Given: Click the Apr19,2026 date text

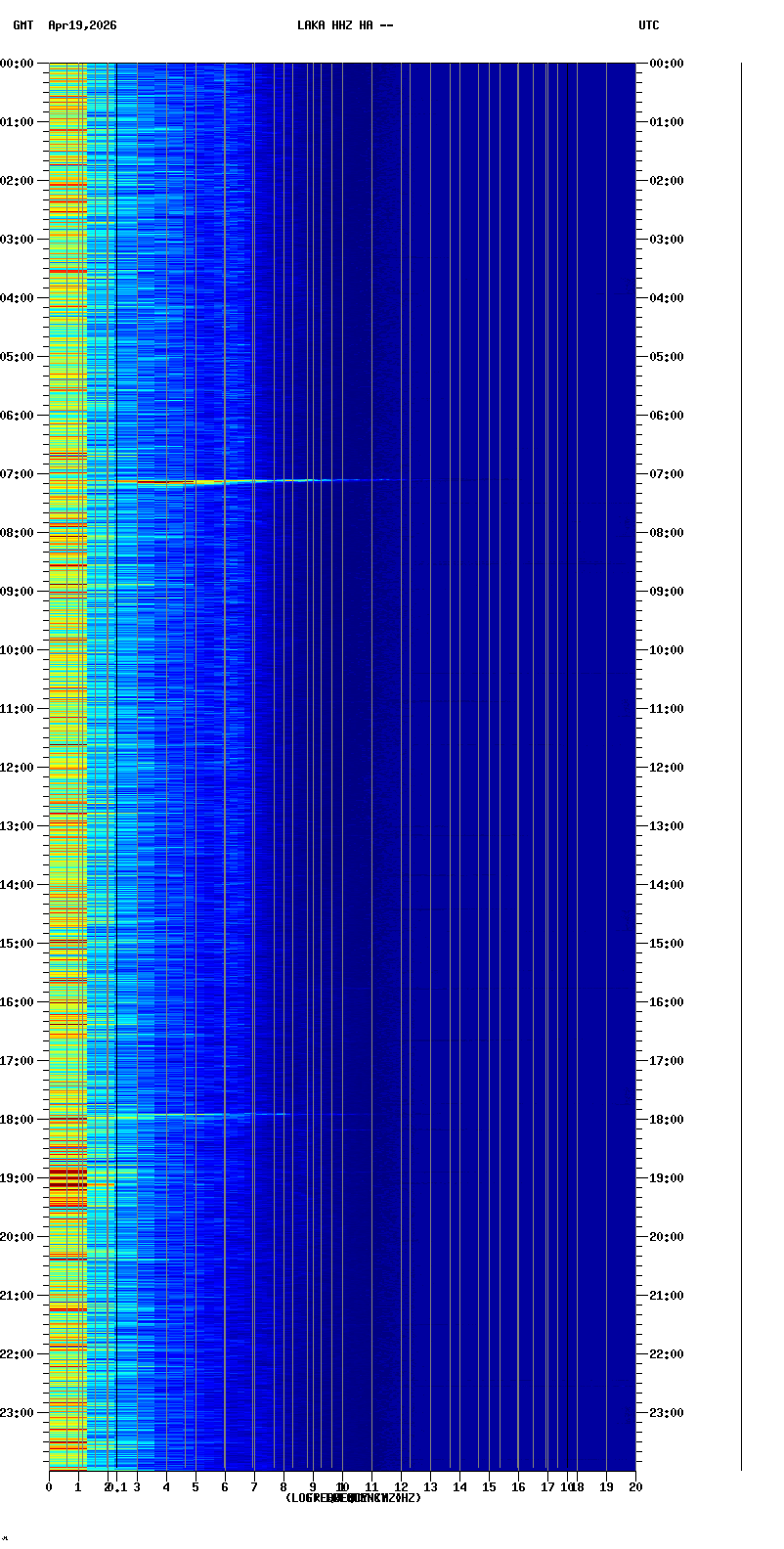Looking at the screenshot, I should (82, 25).
